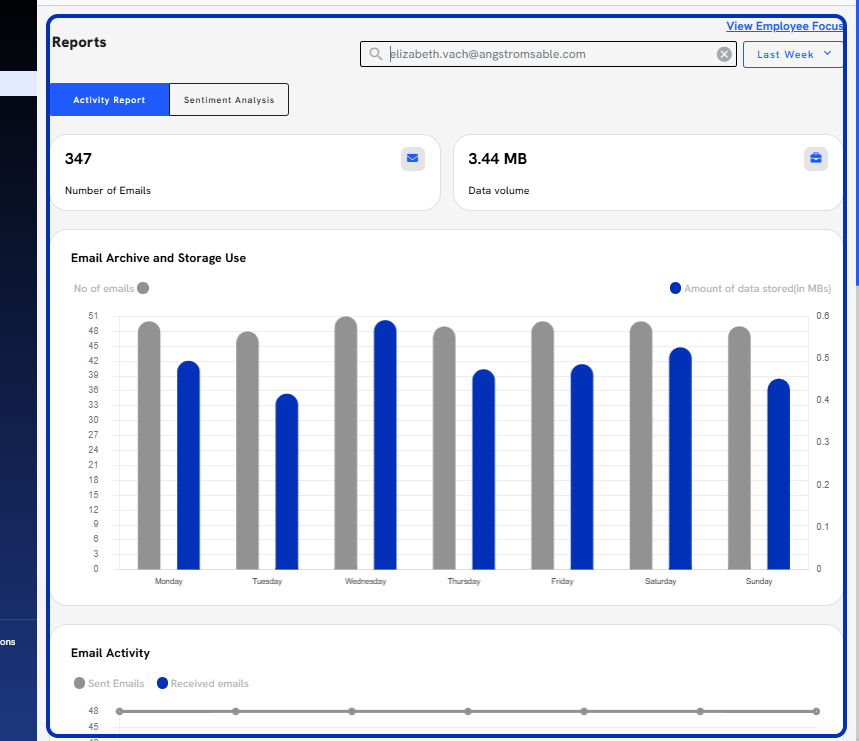Image resolution: width=859 pixels, height=741 pixels.
Task: Click Friday's gray email count bar
Action: 543,445
